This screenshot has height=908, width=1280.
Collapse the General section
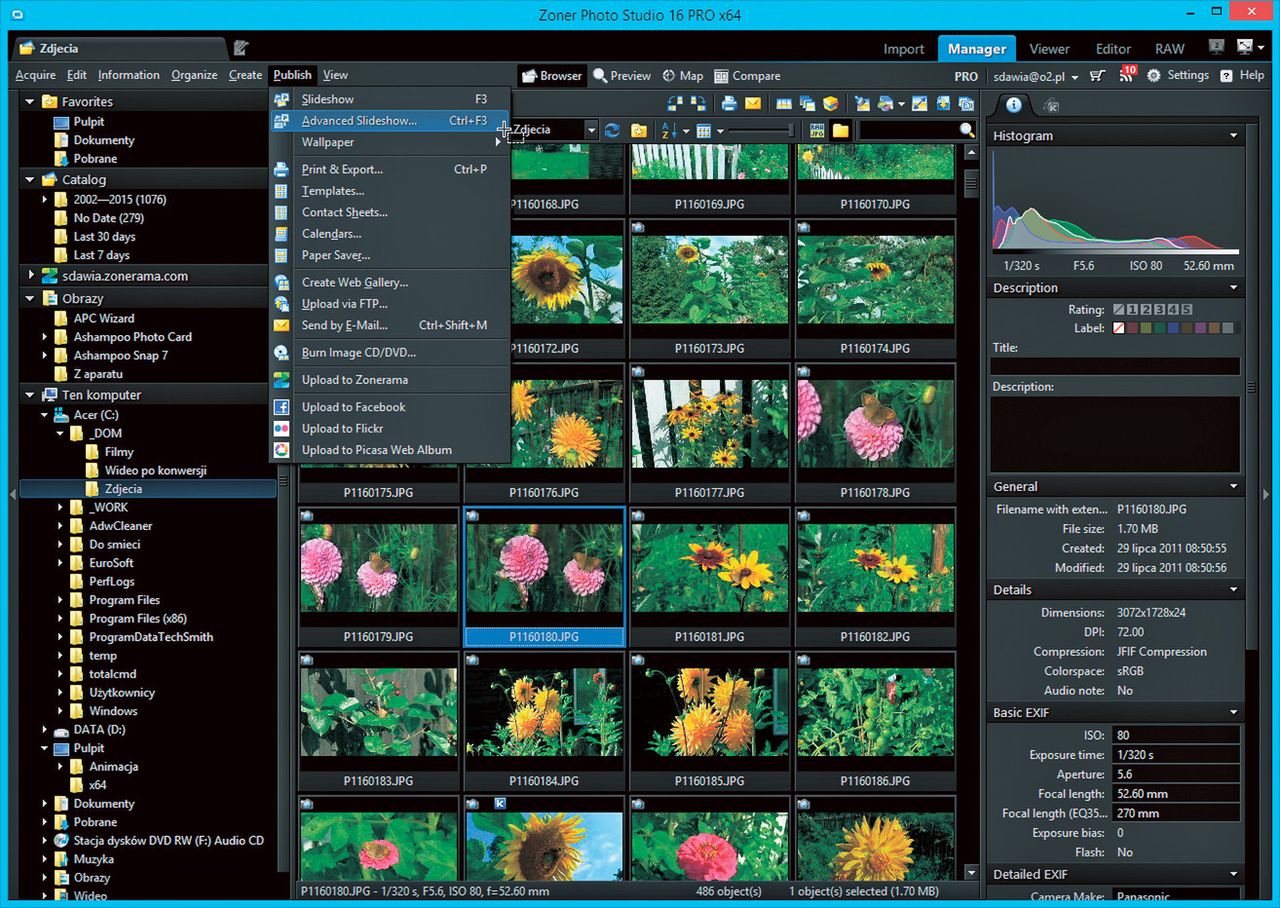1233,487
